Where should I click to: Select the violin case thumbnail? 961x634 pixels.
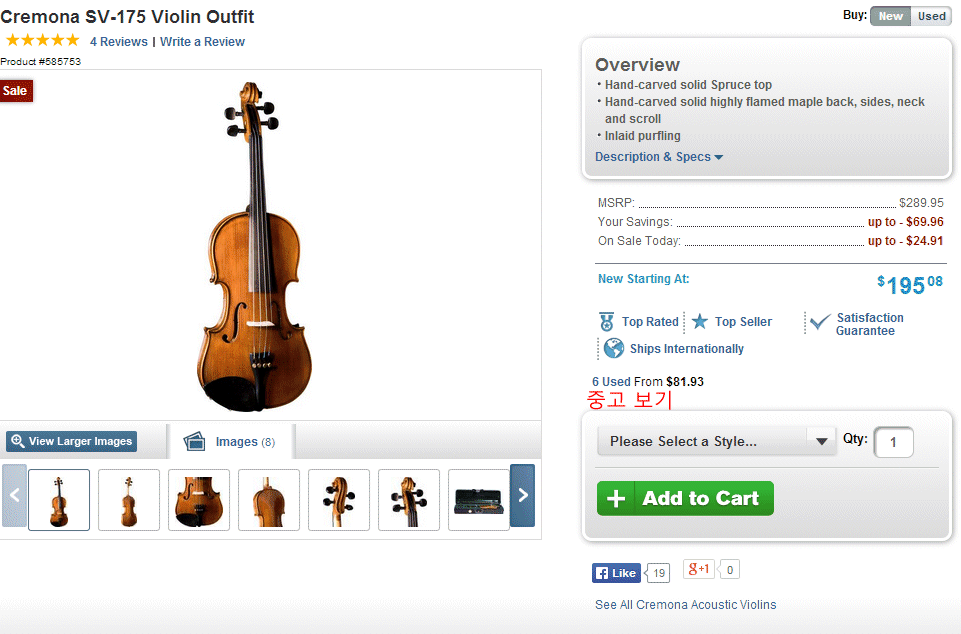(x=479, y=499)
